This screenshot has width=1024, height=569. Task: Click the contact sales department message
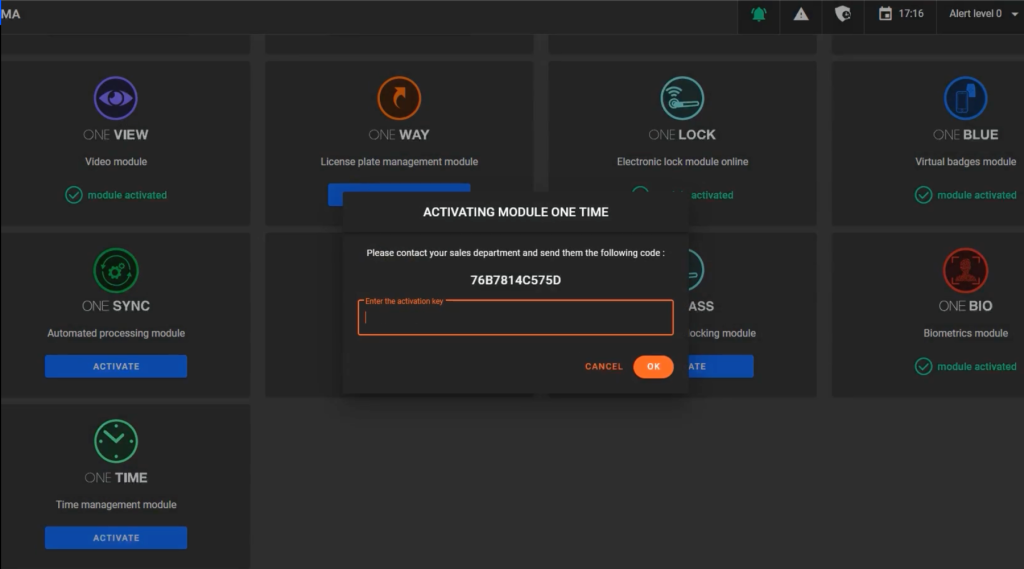tap(515, 253)
